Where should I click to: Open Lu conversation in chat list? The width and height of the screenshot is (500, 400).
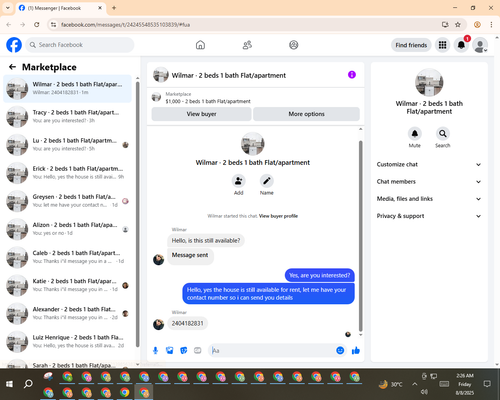(67, 145)
